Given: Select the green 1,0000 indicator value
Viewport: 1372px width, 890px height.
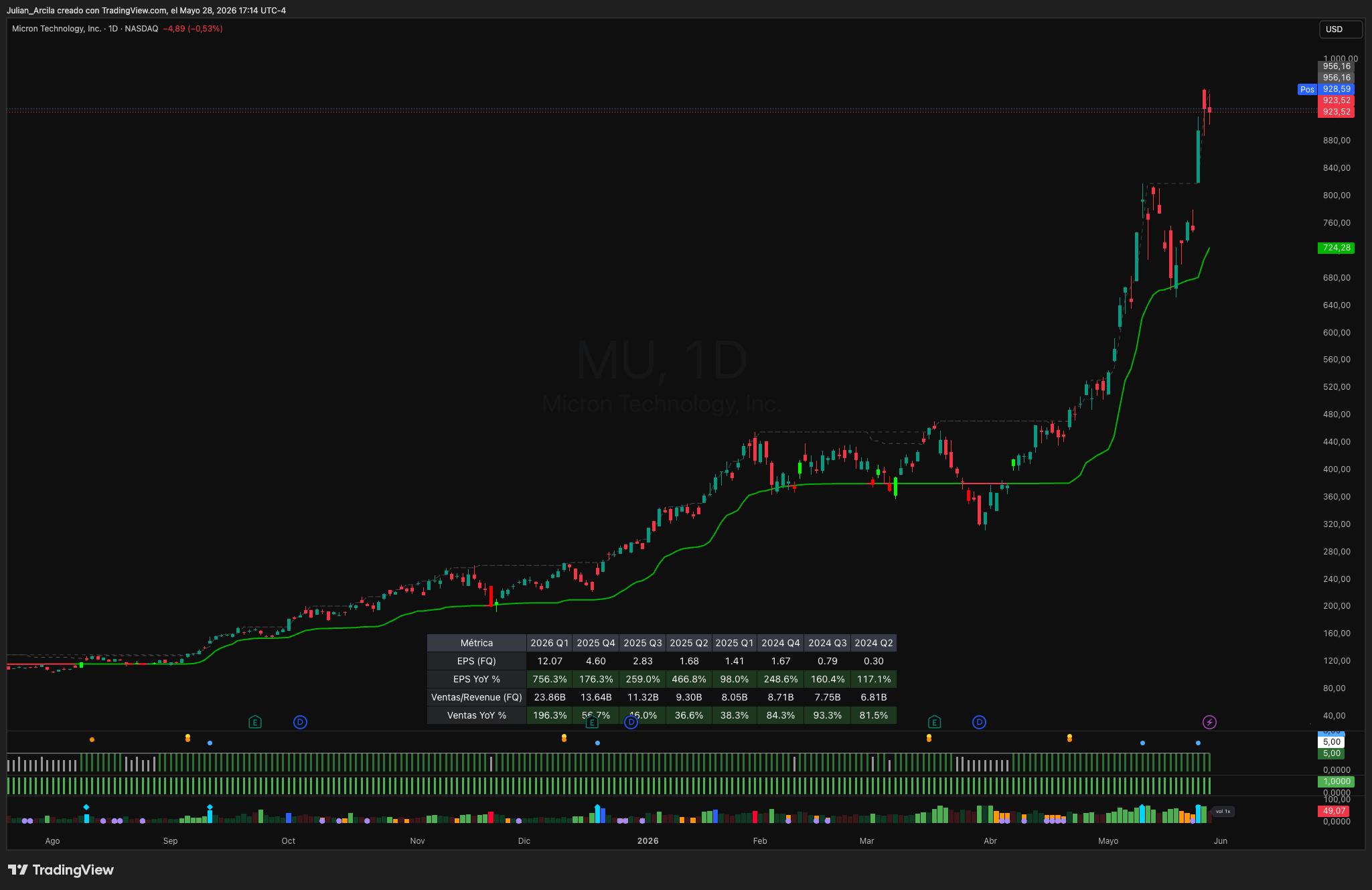Looking at the screenshot, I should [x=1337, y=782].
